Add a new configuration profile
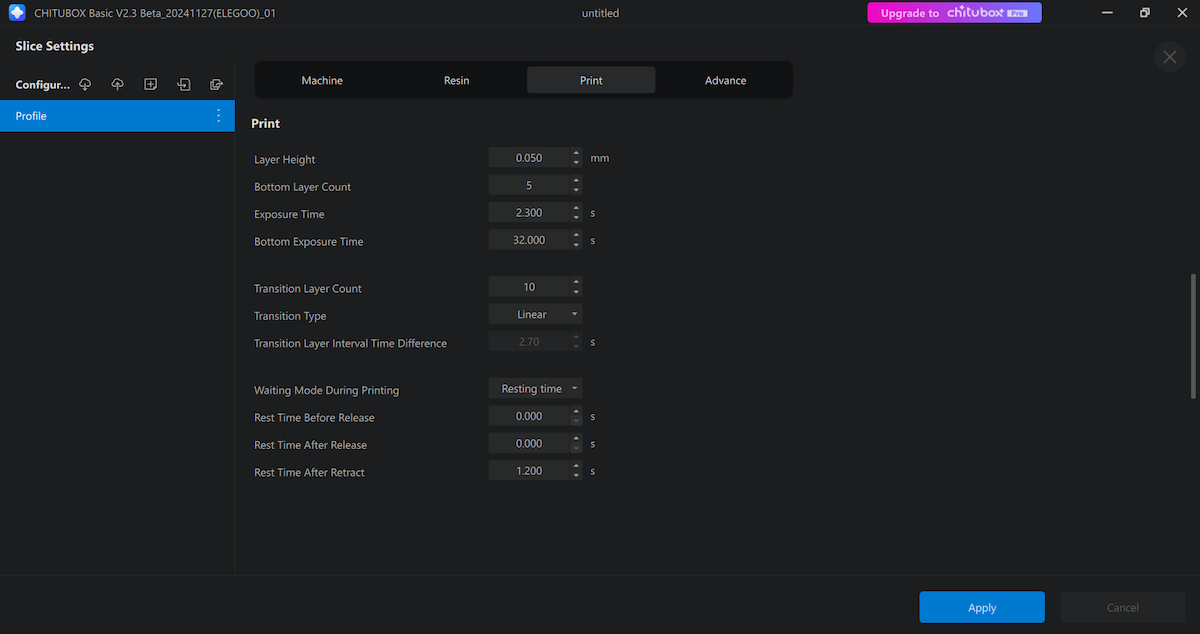Viewport: 1200px width, 634px height. [x=151, y=84]
